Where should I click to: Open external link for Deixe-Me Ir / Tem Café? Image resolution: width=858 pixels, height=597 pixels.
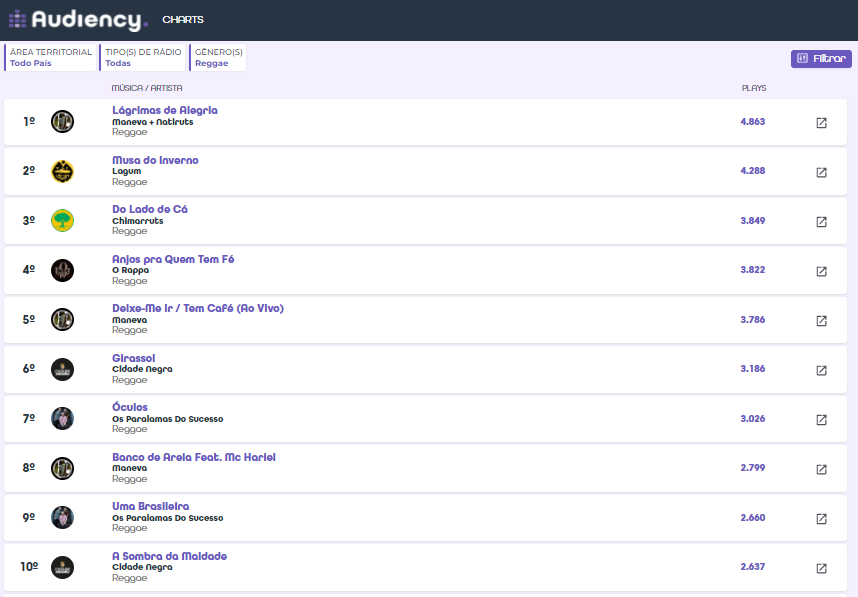tap(821, 321)
